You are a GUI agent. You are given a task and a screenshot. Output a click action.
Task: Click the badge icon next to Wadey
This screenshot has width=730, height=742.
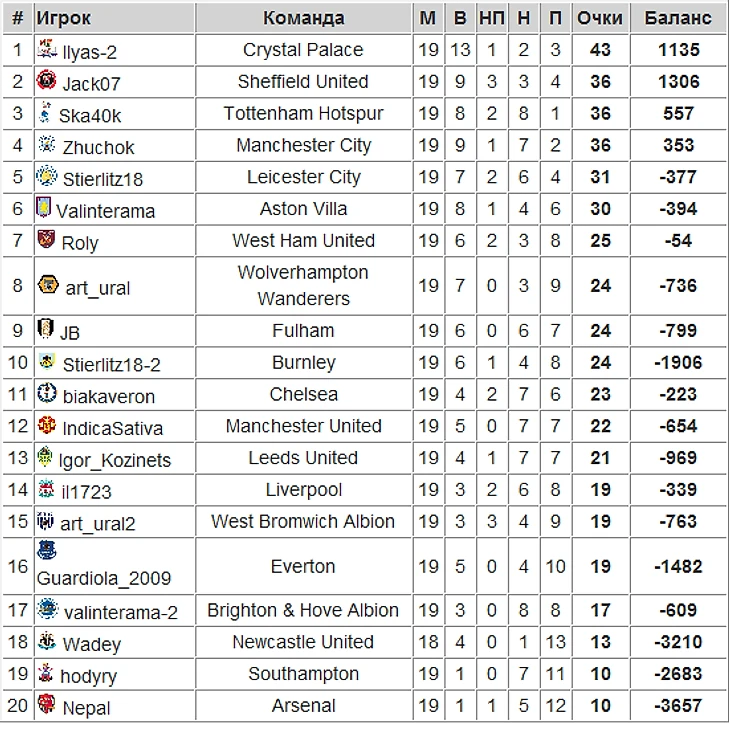[46, 642]
